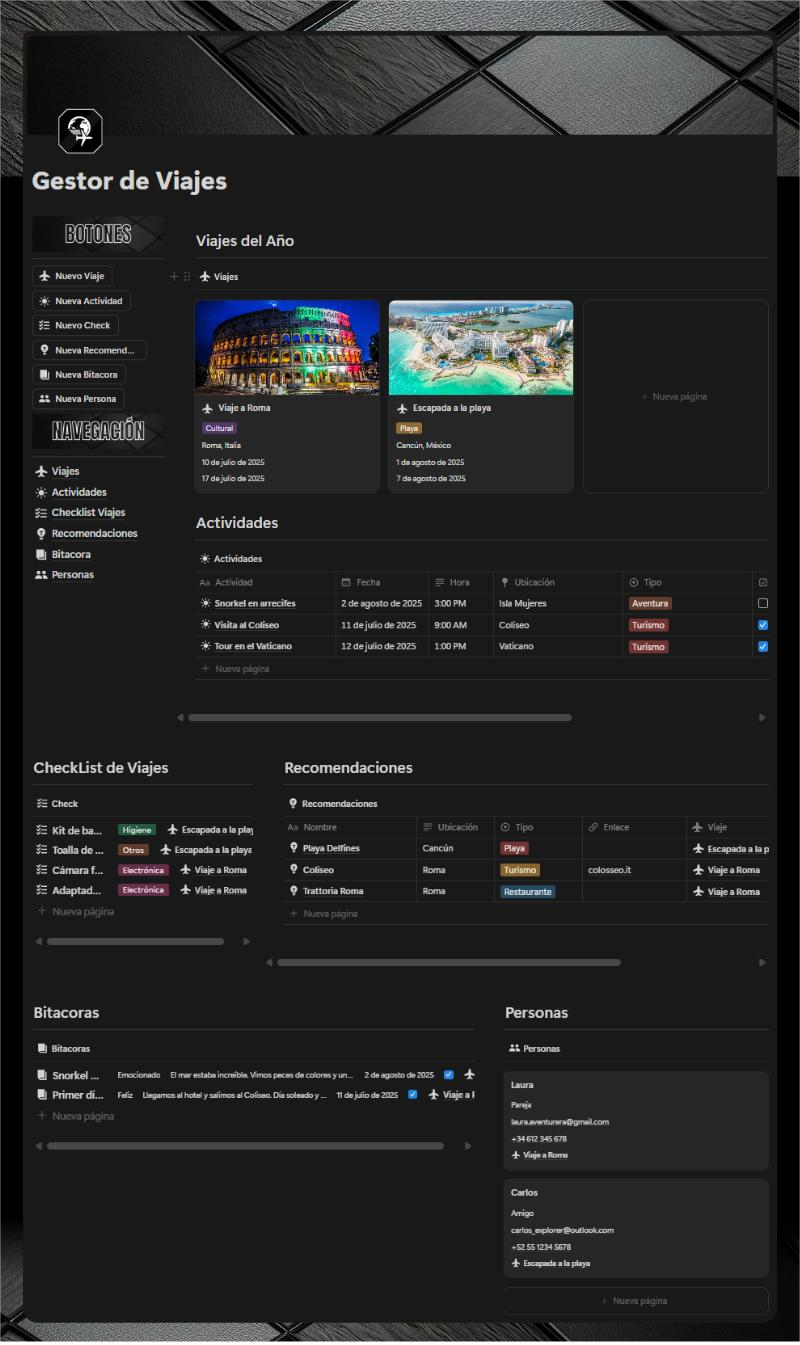Click the book icon beside Primer dí... entry
800x1345 pixels.
pyautogui.click(x=42, y=1095)
